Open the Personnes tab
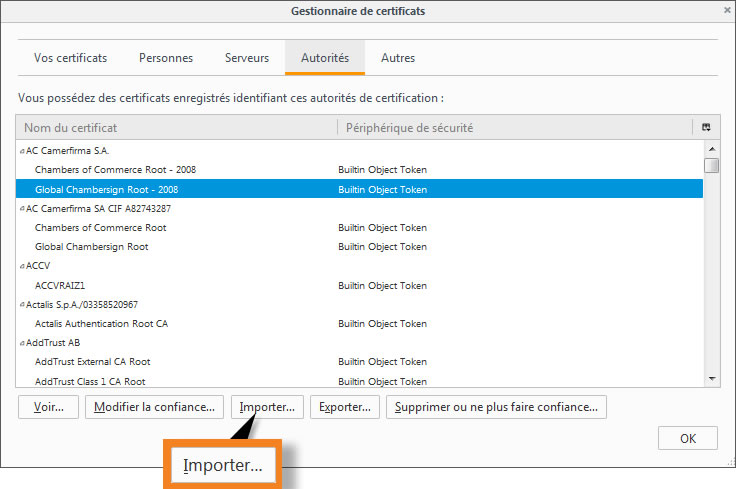Screen dimensions: 736x489 click(166, 58)
